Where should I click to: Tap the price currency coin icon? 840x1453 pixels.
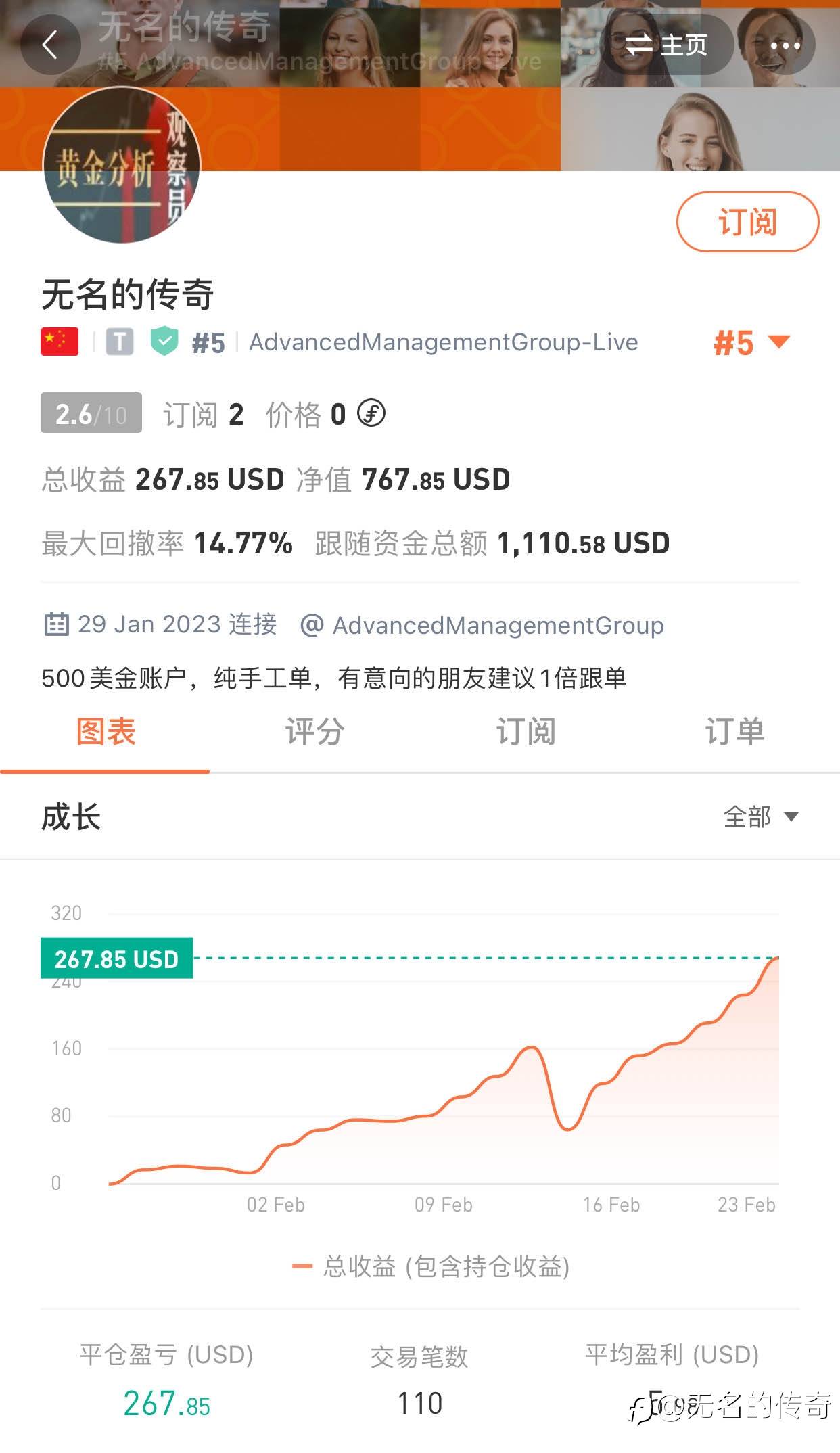tap(371, 413)
